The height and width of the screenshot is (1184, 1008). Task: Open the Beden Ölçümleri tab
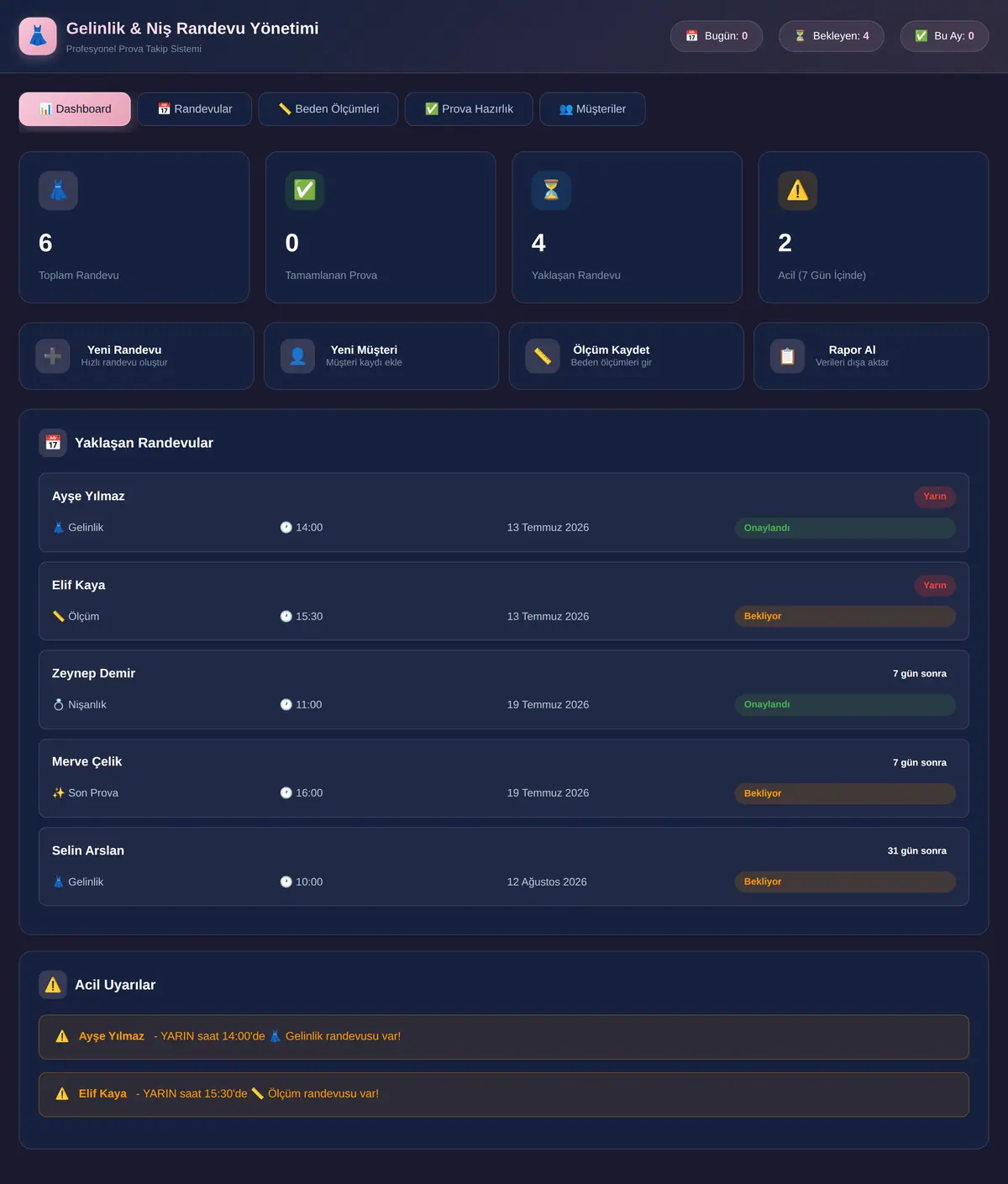[x=328, y=109]
